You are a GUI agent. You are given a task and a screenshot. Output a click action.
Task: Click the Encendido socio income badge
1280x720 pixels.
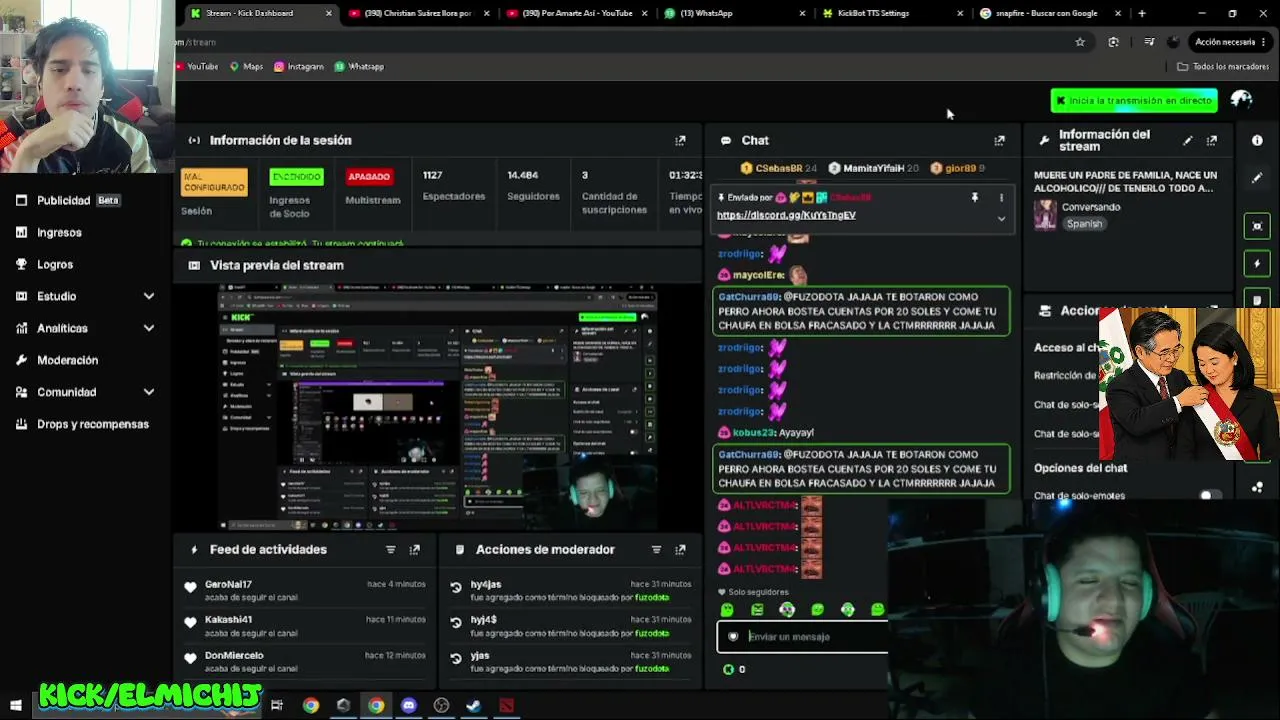point(296,177)
